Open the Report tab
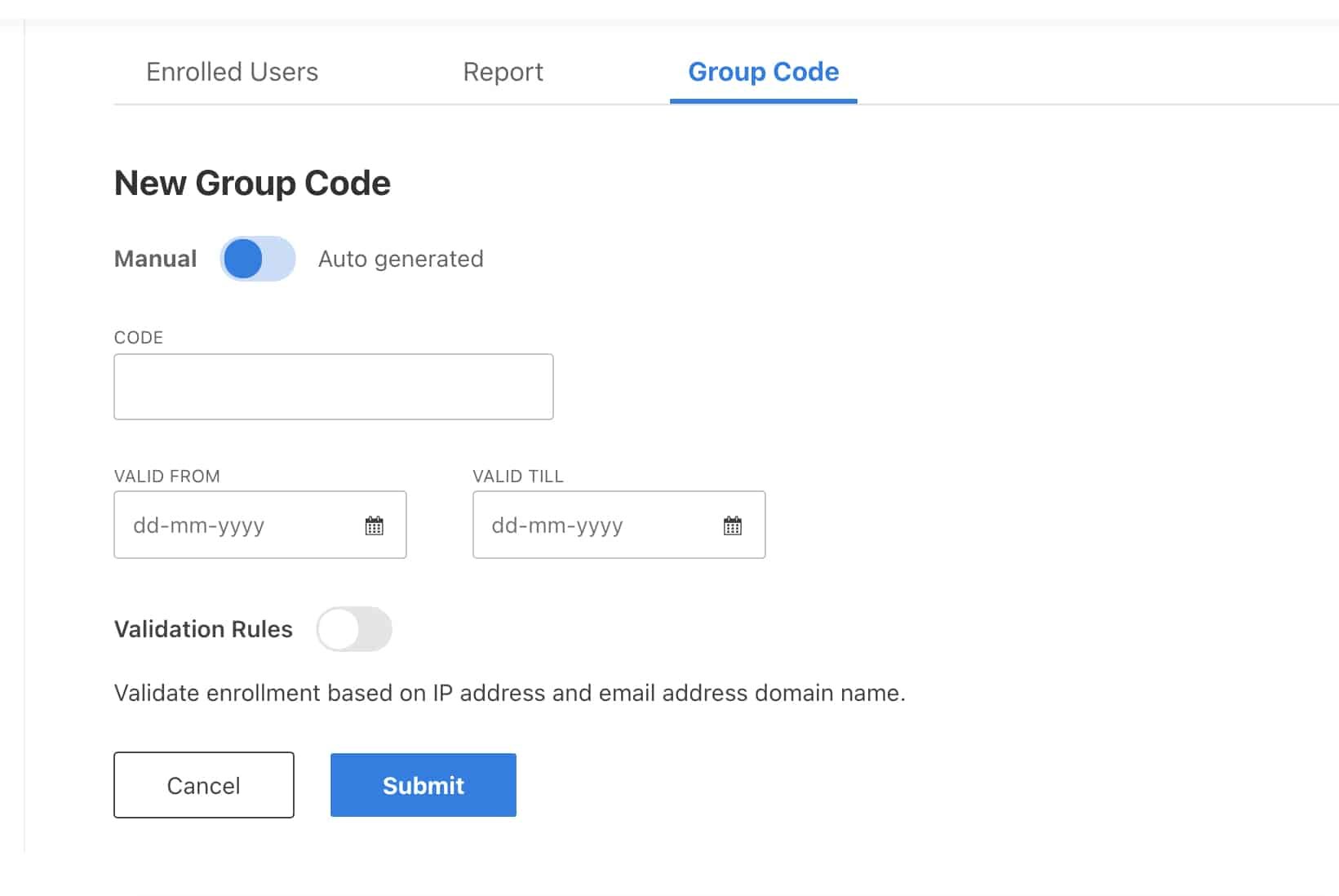 tap(503, 72)
